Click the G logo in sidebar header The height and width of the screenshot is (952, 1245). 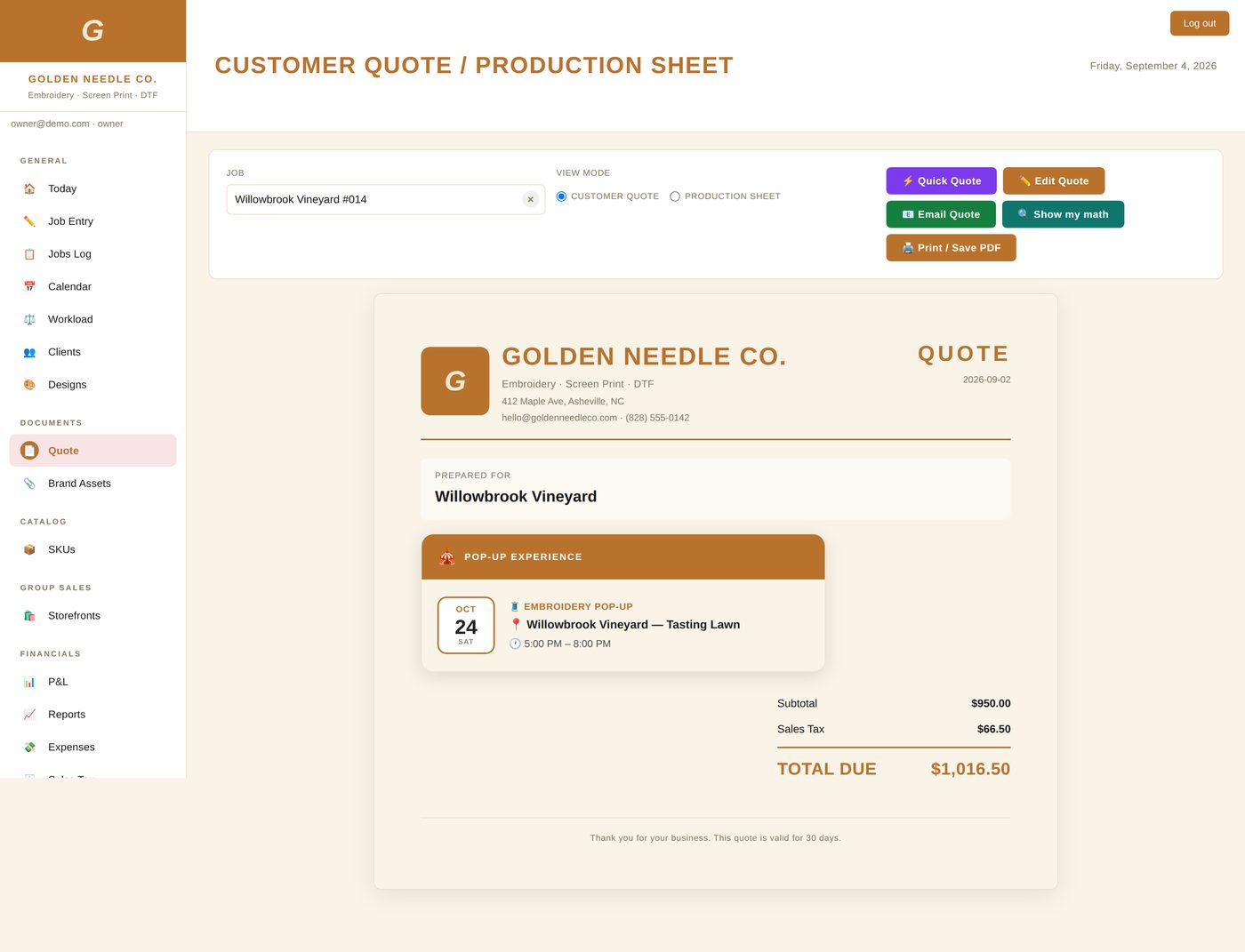(x=92, y=31)
